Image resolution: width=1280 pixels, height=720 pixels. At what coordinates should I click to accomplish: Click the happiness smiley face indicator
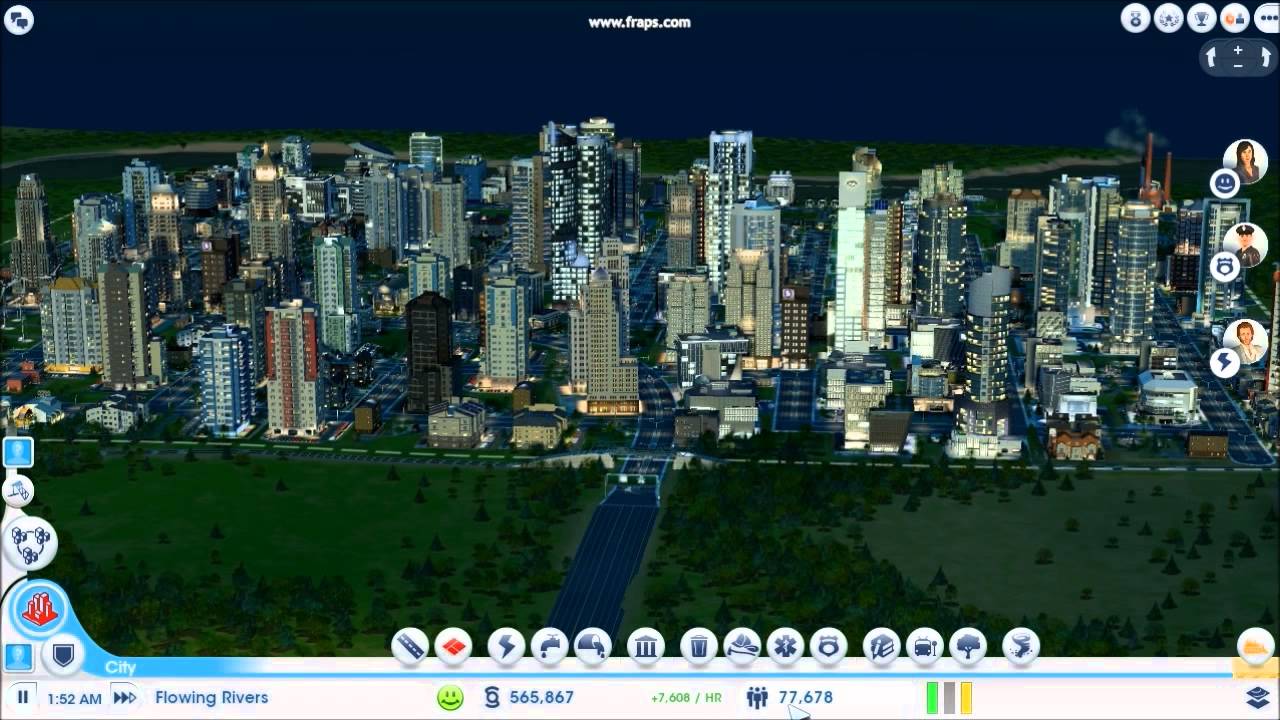click(x=451, y=697)
